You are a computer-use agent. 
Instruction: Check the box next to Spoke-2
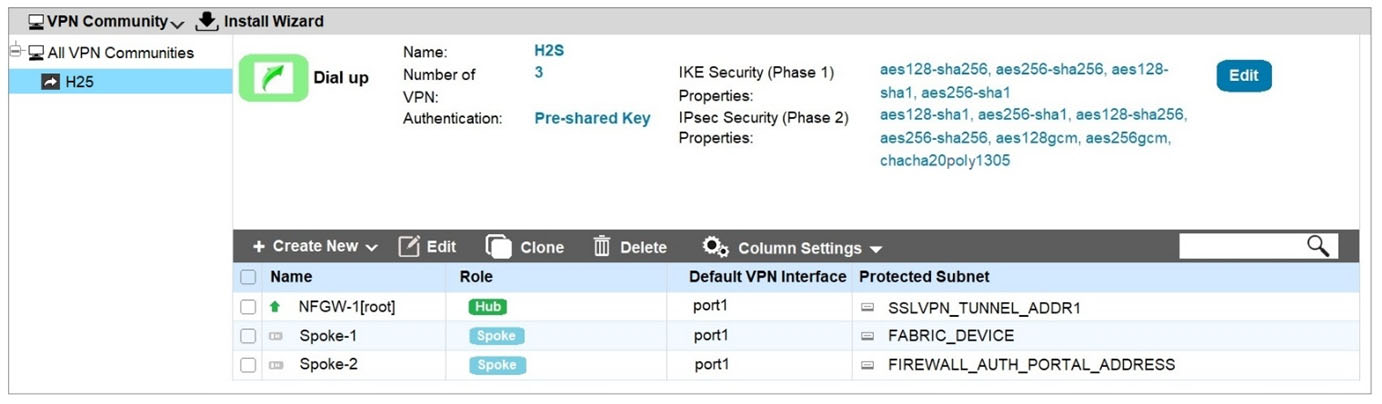(248, 366)
